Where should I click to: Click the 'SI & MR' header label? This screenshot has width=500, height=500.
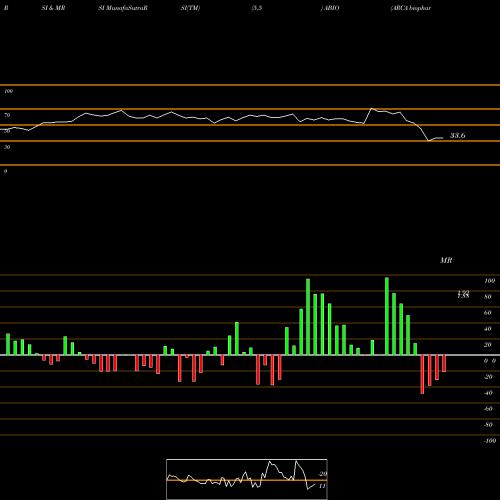click(x=53, y=8)
